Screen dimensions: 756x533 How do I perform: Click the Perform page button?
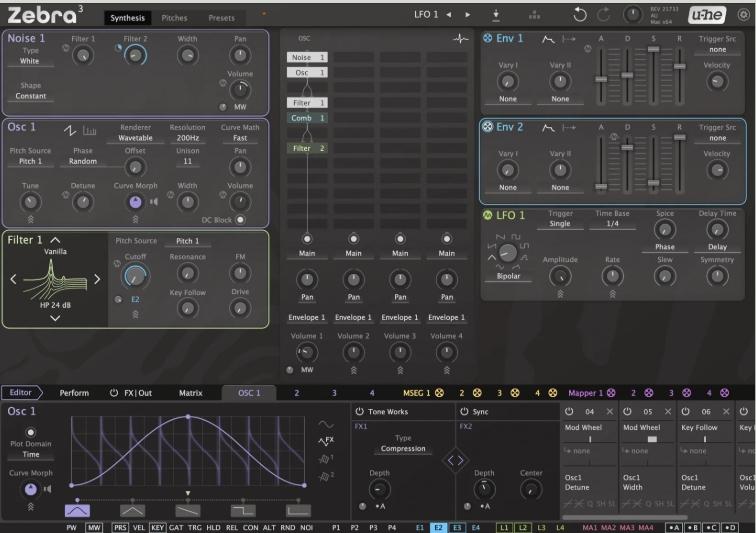pyautogui.click(x=74, y=393)
